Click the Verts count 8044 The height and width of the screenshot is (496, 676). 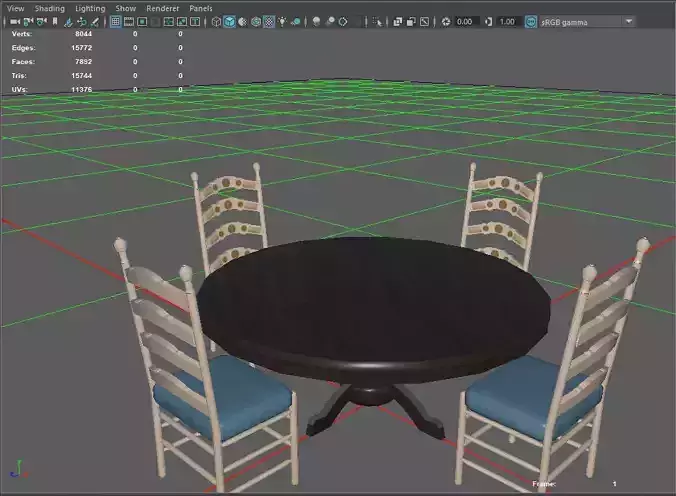coord(83,34)
